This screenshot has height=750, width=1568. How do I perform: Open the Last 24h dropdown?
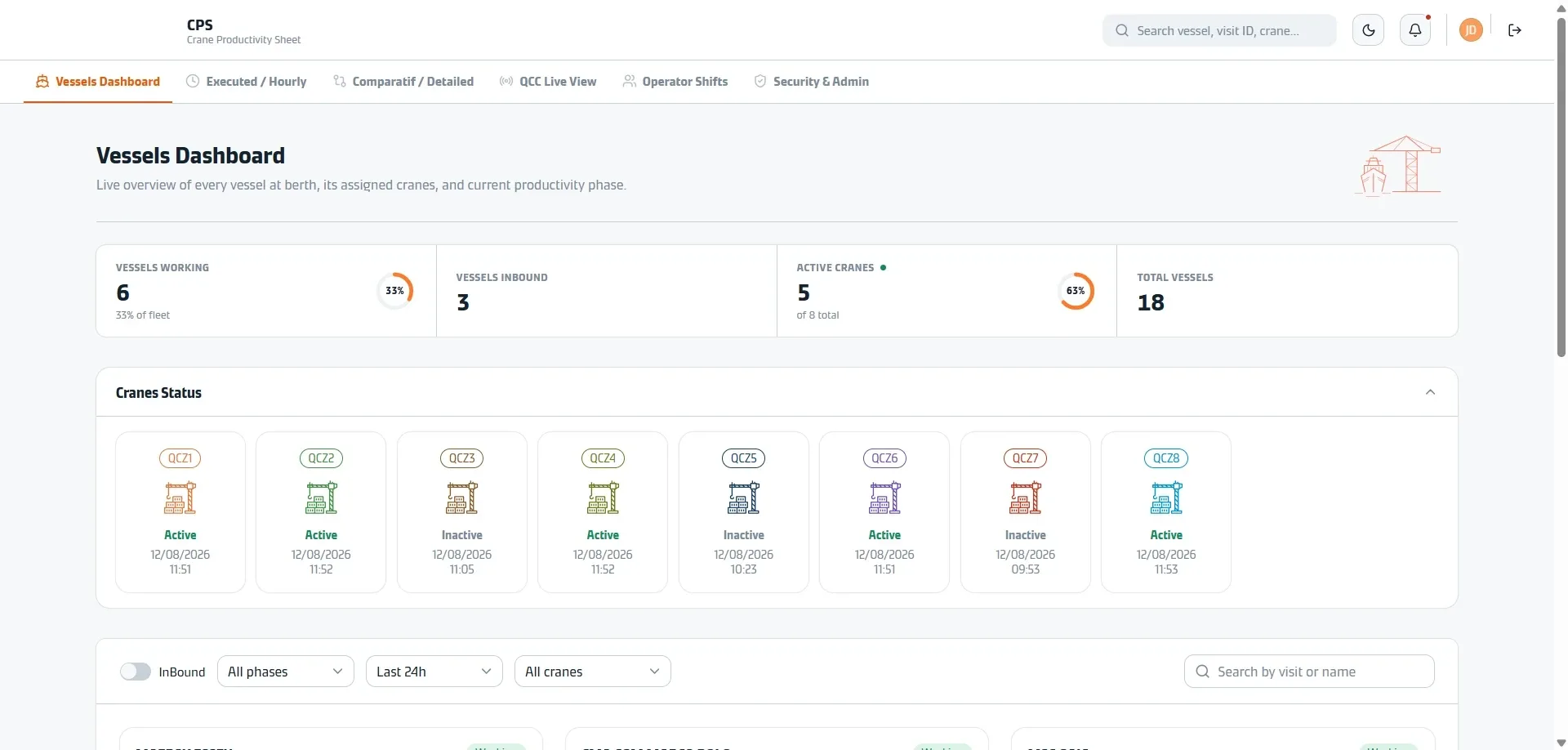pos(434,672)
